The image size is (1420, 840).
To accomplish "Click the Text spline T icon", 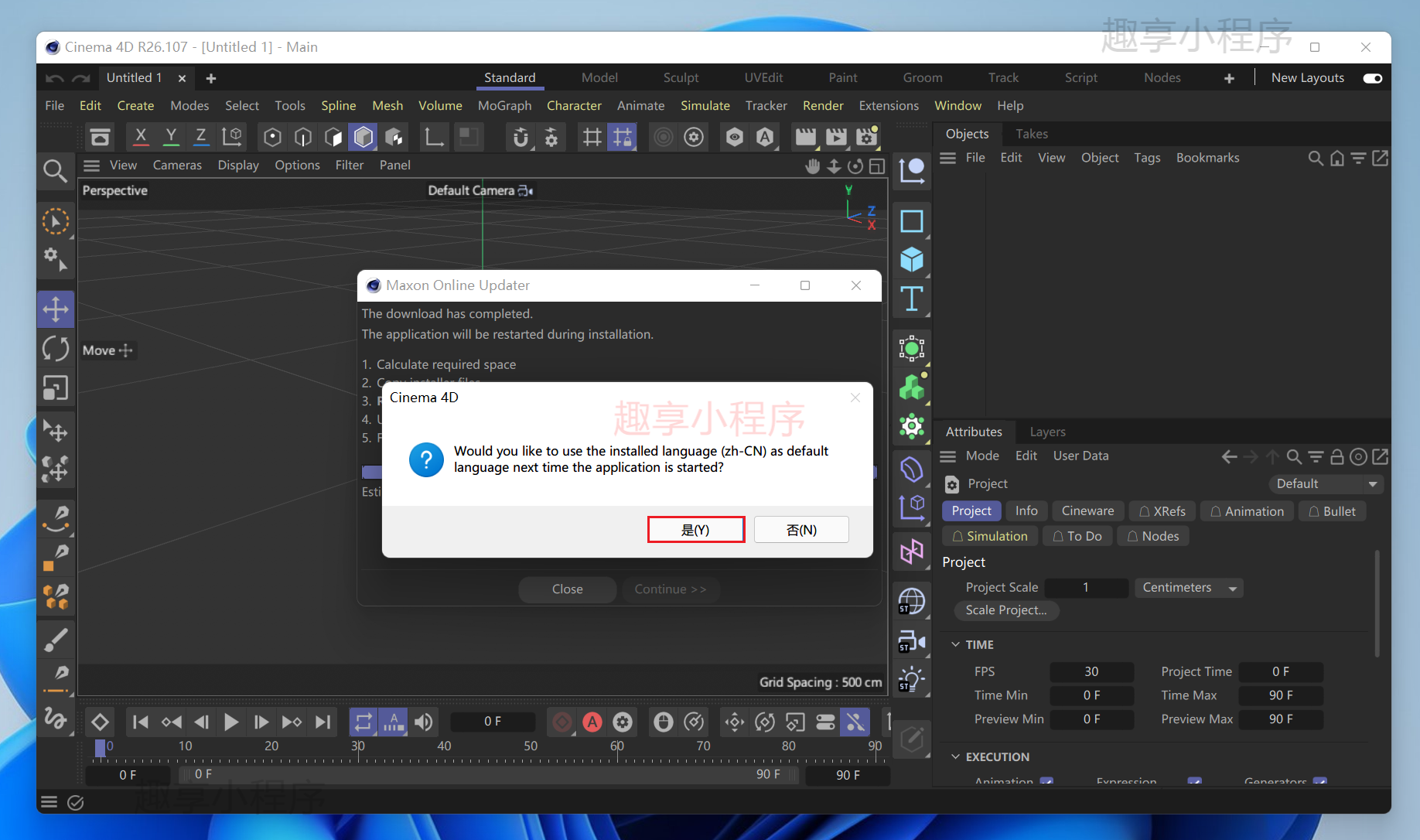I will point(912,299).
